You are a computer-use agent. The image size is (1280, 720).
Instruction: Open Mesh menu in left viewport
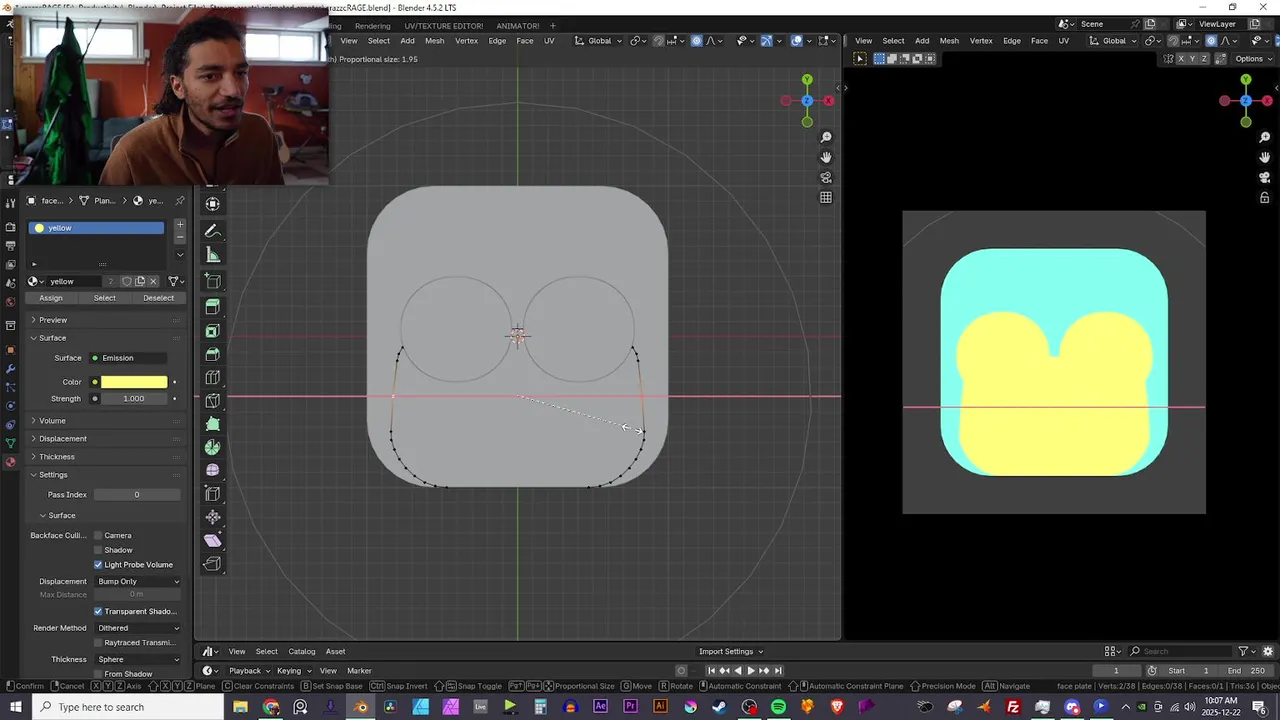(434, 41)
